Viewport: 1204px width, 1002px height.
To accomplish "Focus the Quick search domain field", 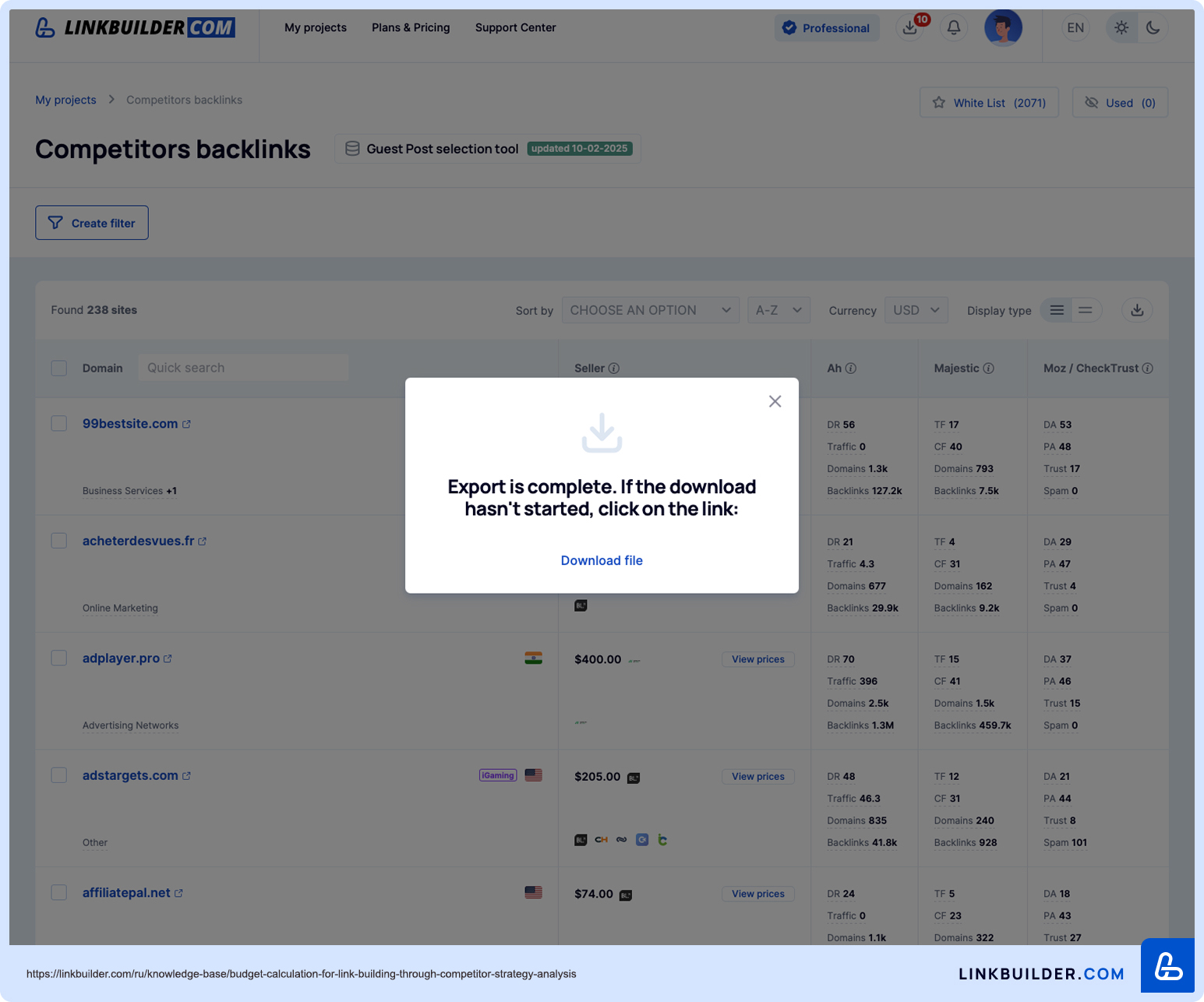I will click(x=243, y=368).
